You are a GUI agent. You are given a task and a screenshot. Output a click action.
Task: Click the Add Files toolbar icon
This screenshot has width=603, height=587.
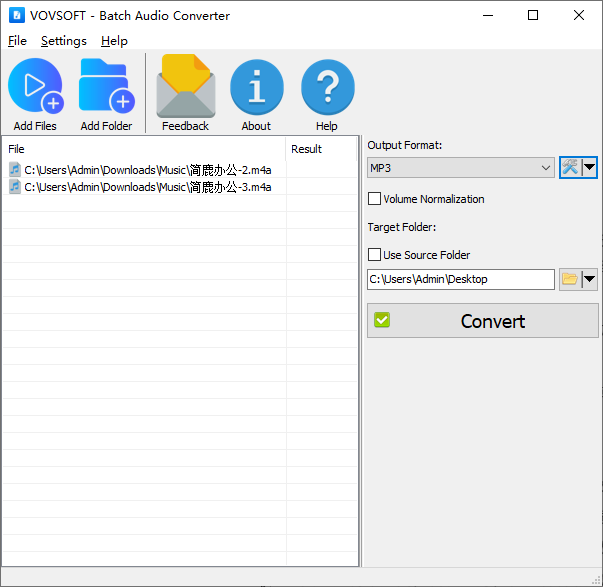click(x=35, y=88)
